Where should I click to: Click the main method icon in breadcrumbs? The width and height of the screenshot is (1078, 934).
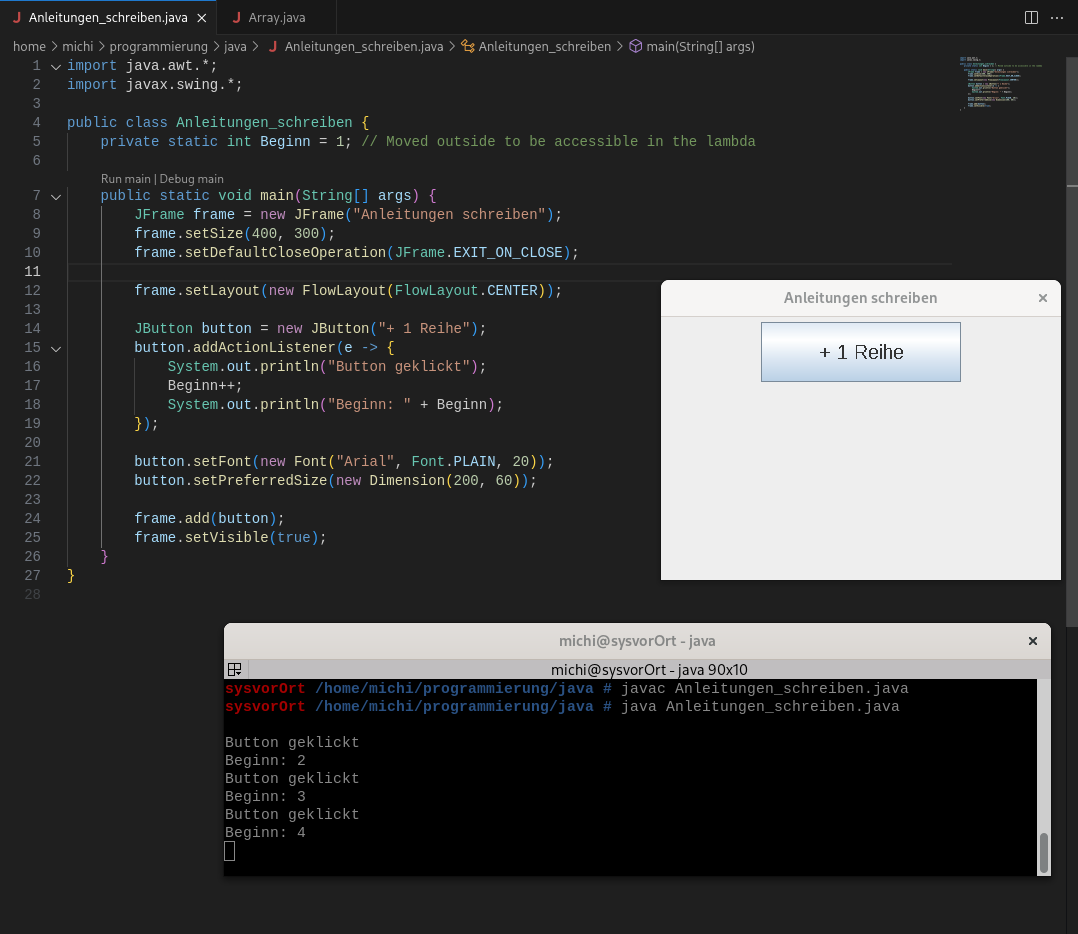click(635, 47)
